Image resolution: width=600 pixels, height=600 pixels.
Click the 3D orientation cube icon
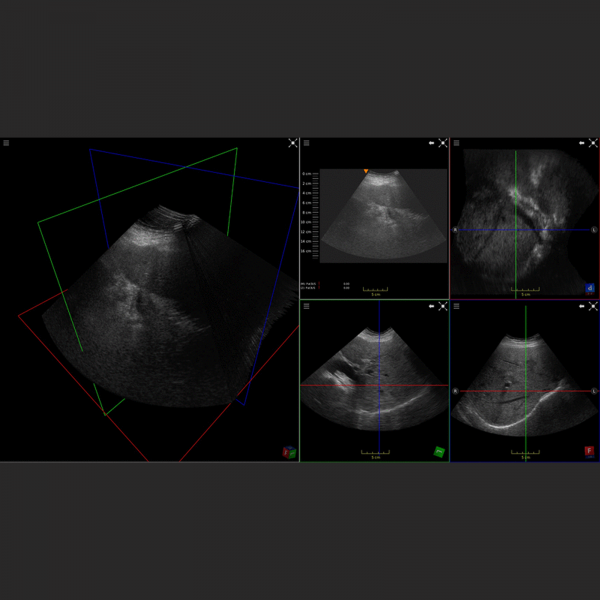(288, 452)
